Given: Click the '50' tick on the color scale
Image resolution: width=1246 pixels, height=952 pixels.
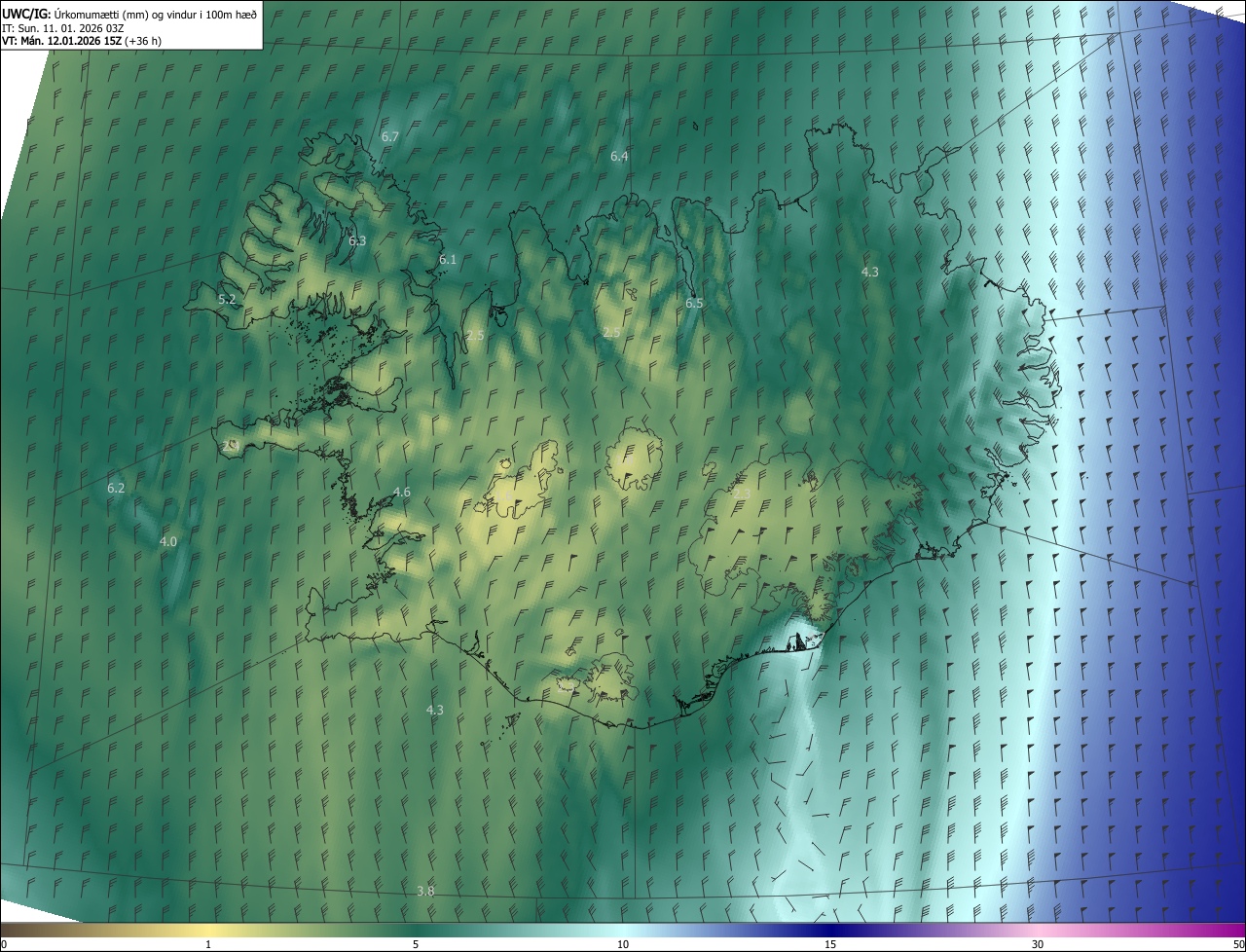Looking at the screenshot, I should pos(1238,945).
